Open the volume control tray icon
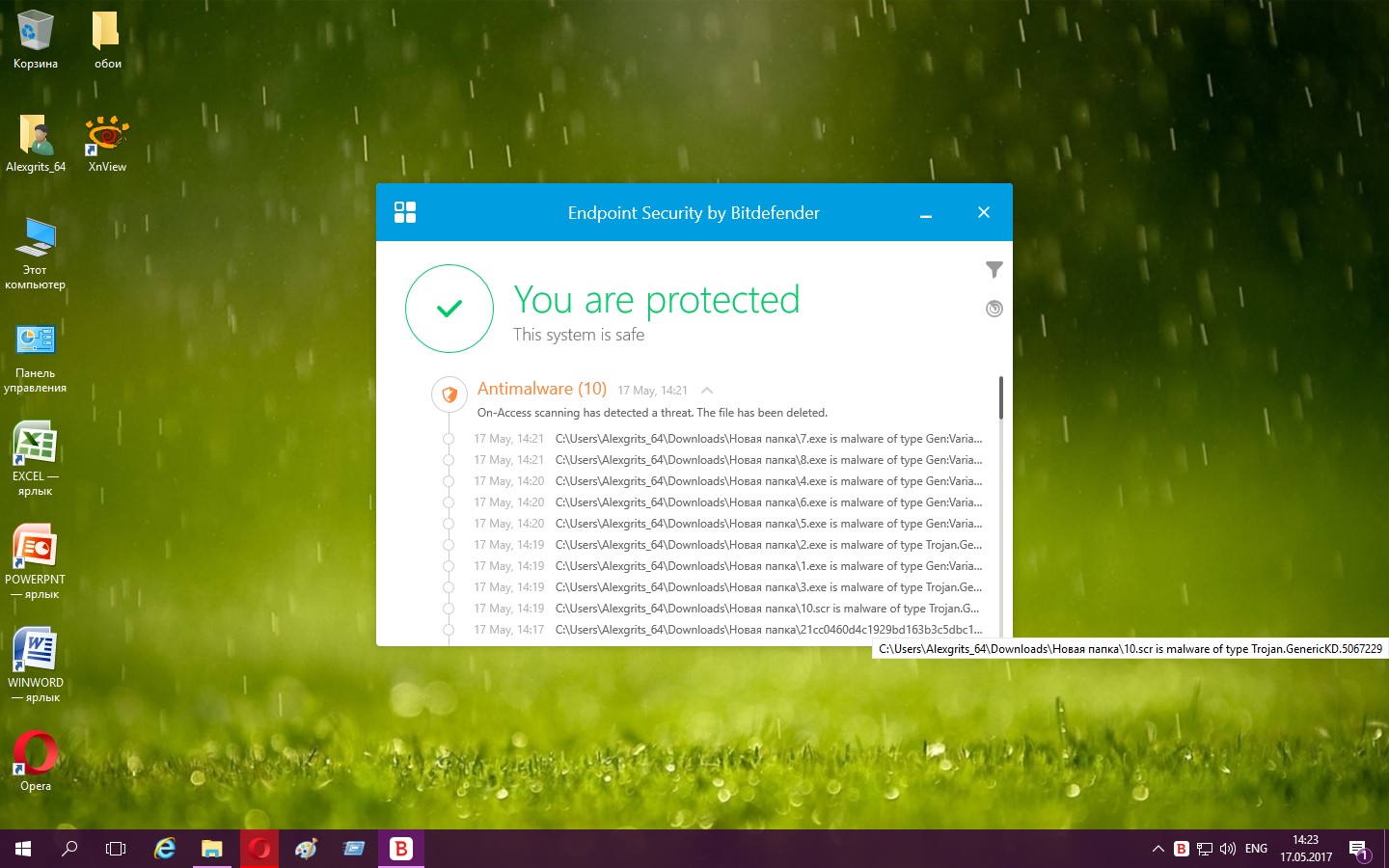 1228,849
